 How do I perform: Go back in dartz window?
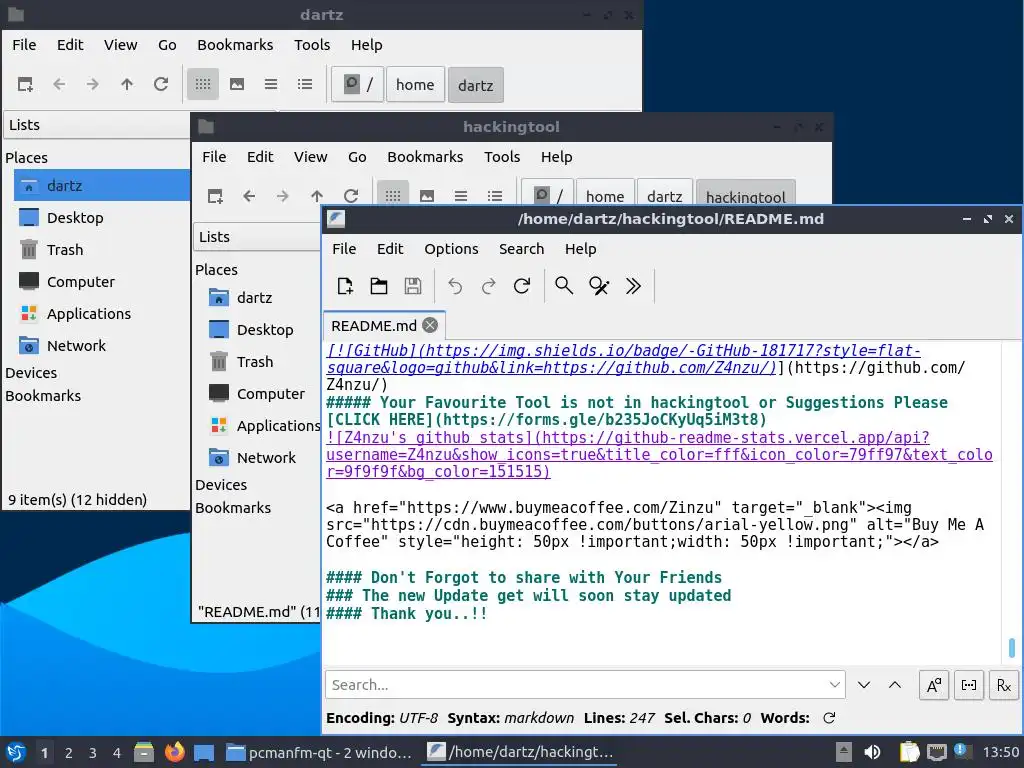point(59,84)
